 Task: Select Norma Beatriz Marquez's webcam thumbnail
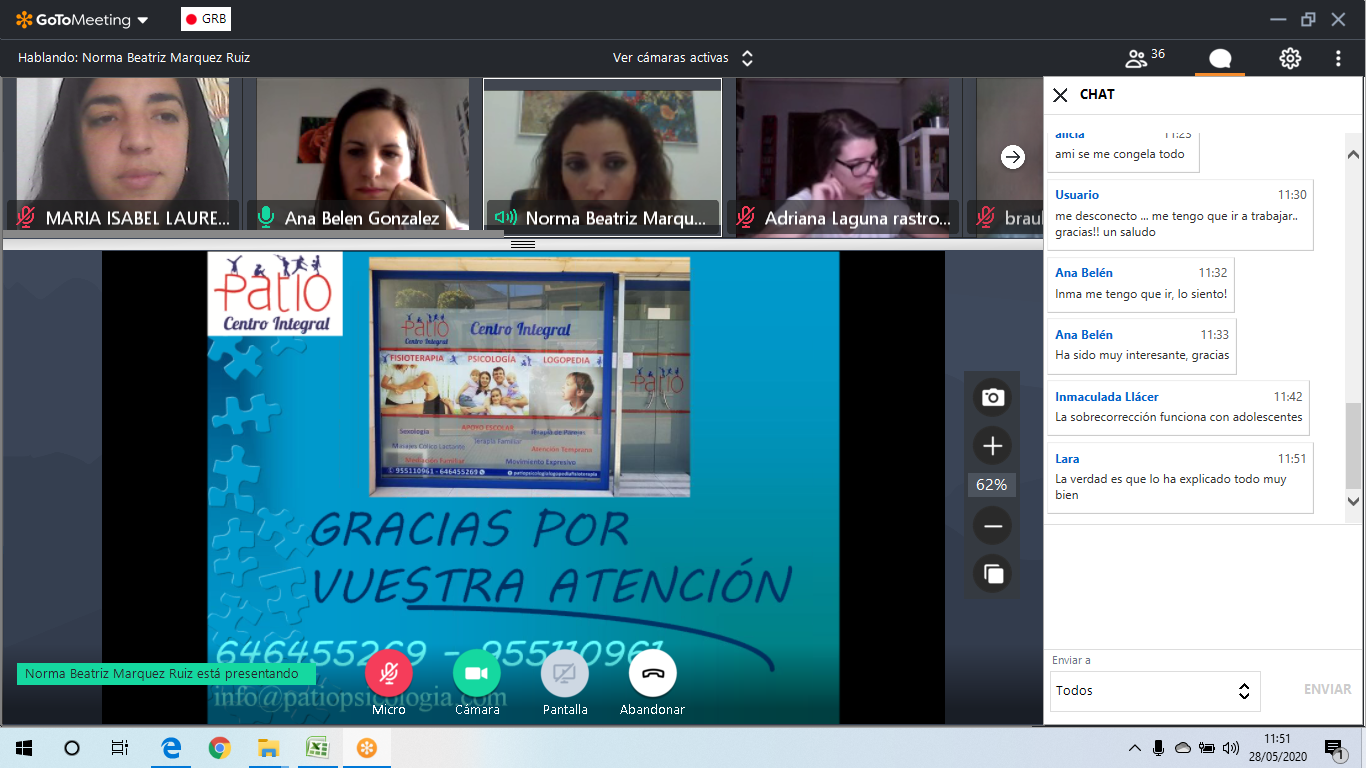[x=602, y=157]
